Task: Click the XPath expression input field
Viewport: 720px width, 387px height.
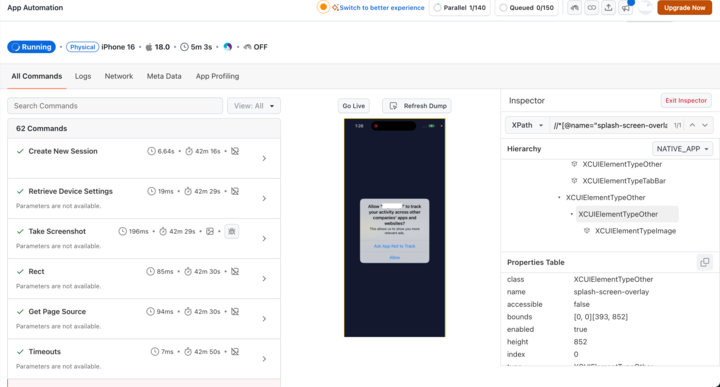Action: (x=610, y=125)
